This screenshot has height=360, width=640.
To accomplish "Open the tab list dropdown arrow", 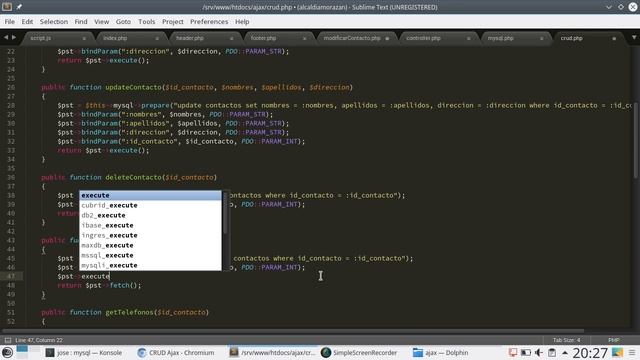I will tap(634, 38).
